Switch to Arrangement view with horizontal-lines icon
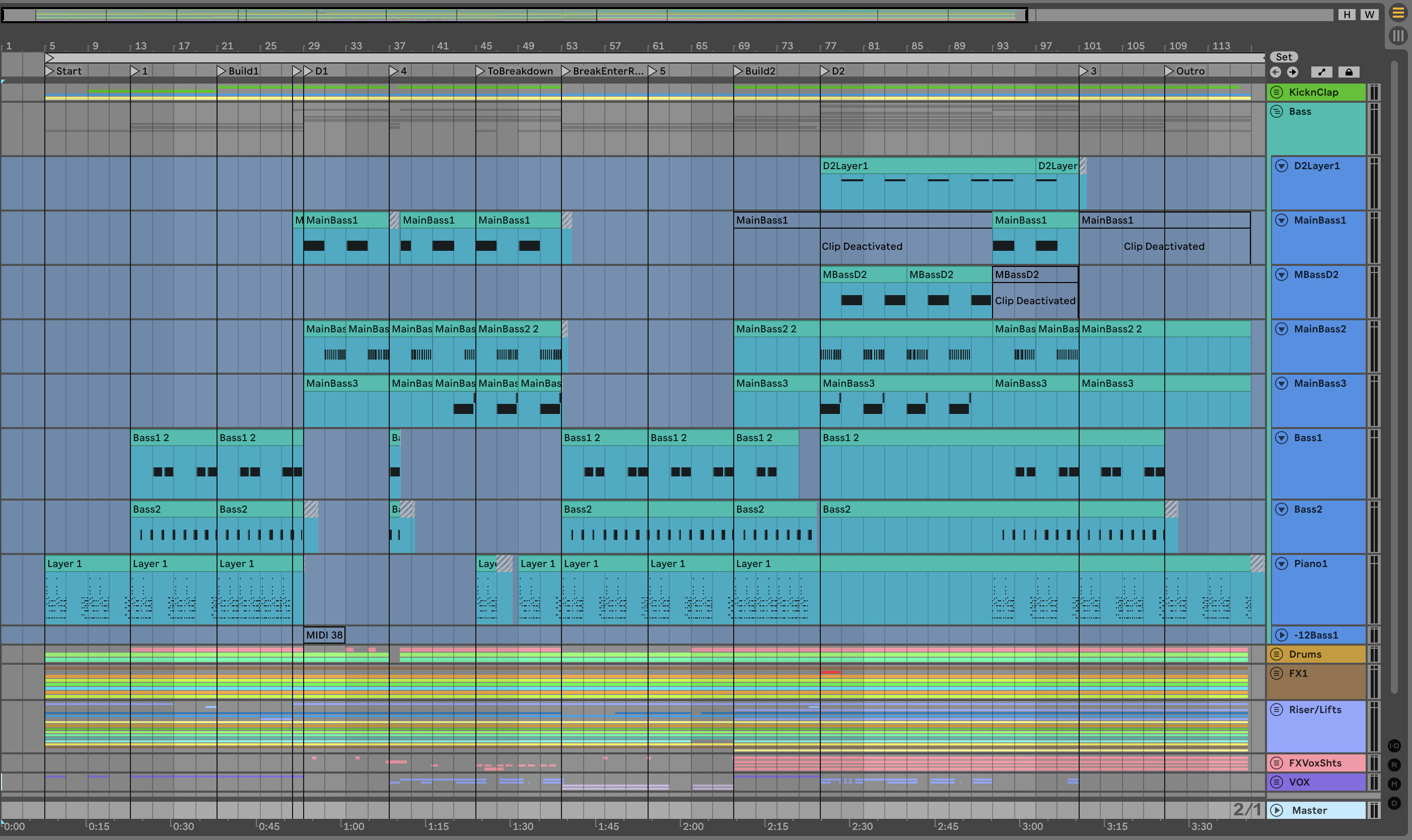This screenshot has height=840, width=1412. point(1397,13)
